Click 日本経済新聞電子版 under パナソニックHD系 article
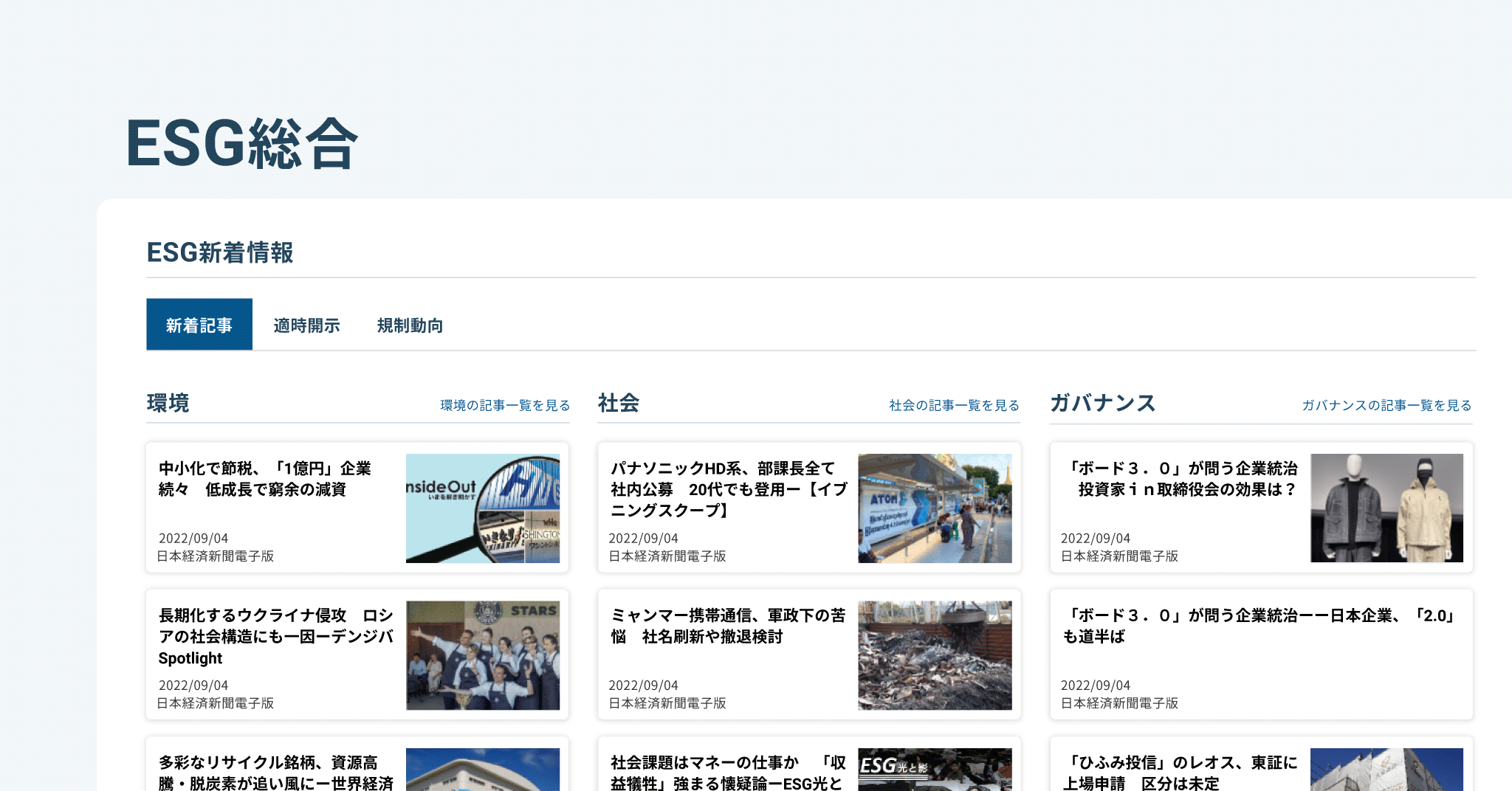Viewport: 1512px width, 791px height. pyautogui.click(x=667, y=556)
